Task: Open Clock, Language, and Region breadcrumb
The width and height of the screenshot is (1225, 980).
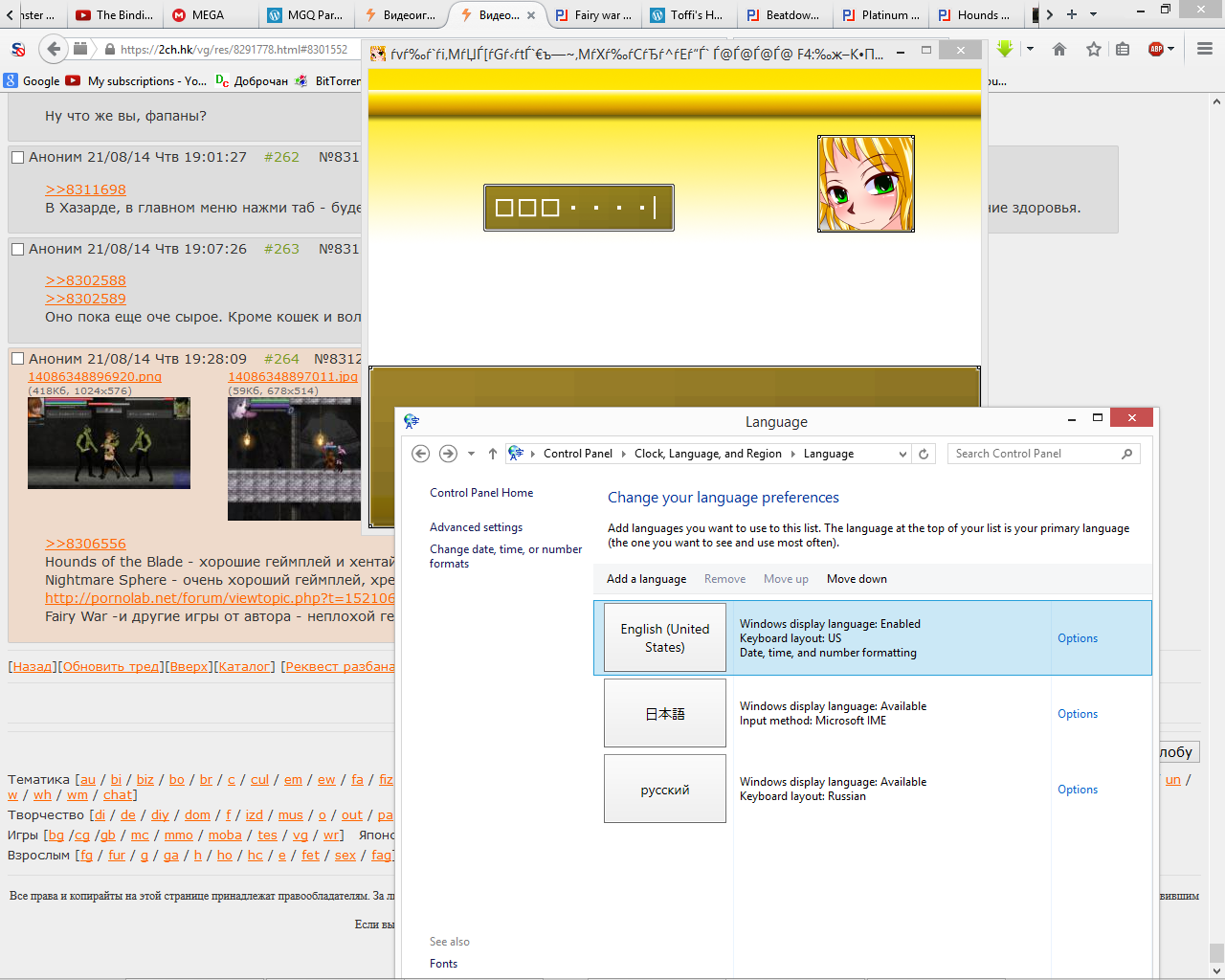Action: tap(708, 454)
